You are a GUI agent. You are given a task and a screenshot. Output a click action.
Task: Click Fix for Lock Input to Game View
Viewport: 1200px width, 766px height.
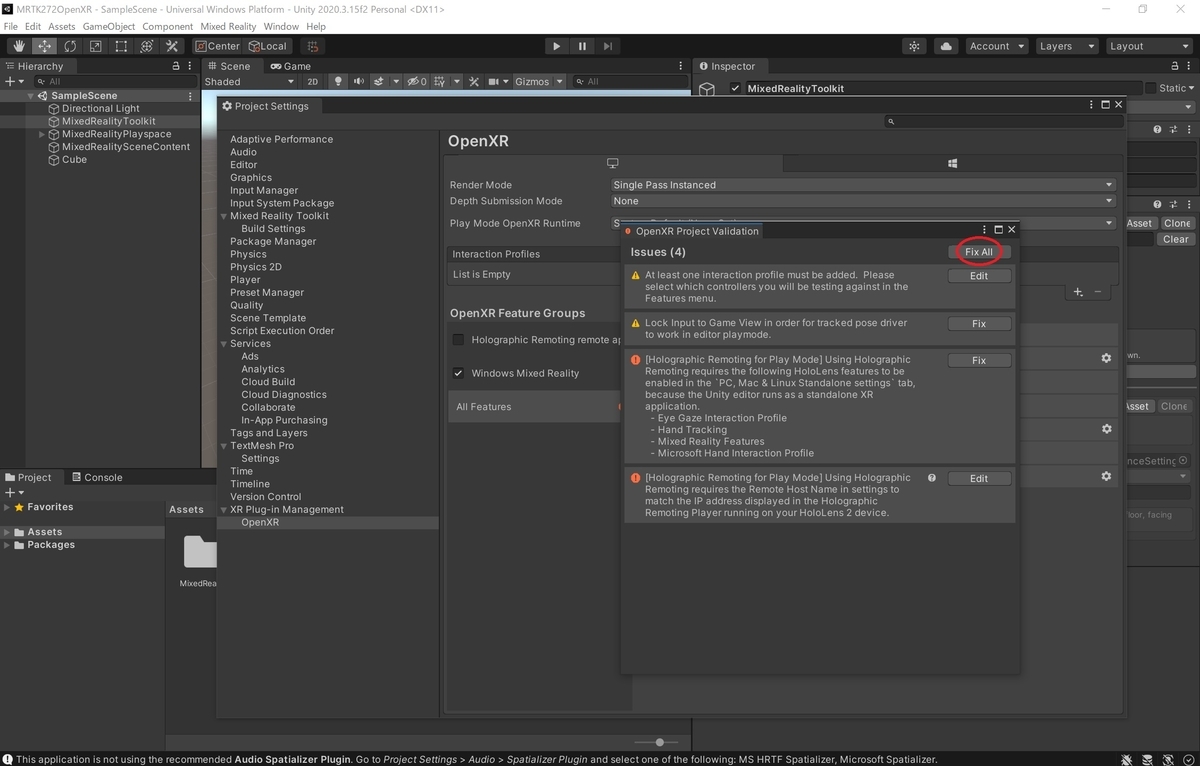point(979,324)
